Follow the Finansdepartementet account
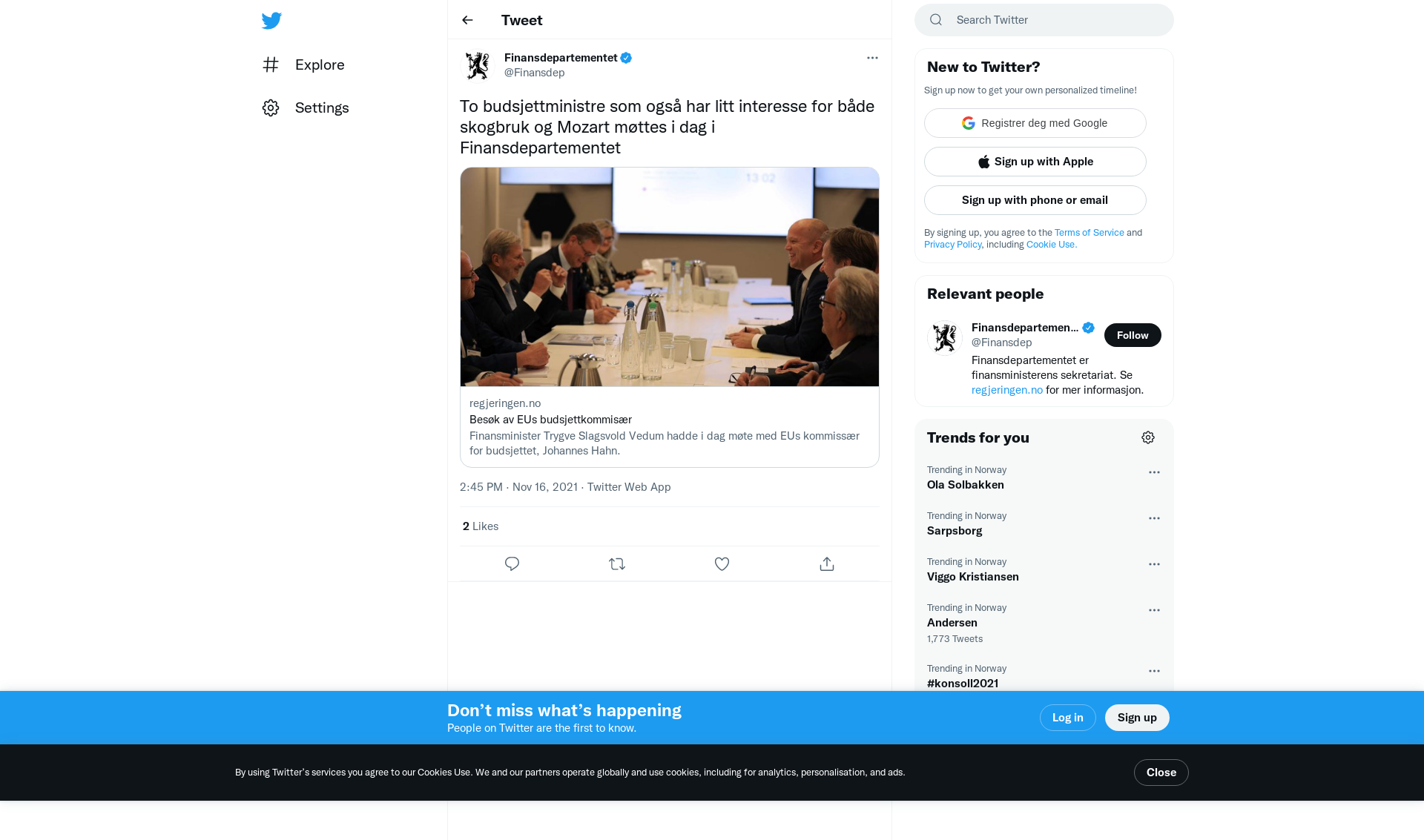This screenshot has height=840, width=1424. tap(1133, 335)
